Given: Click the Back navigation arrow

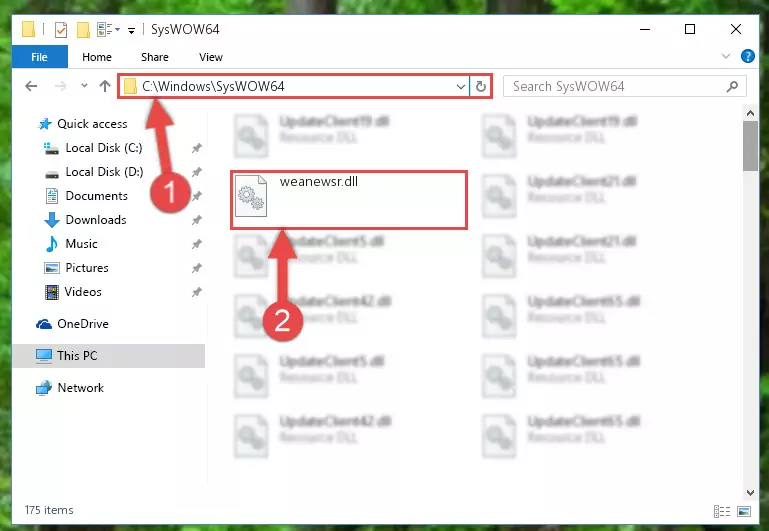Looking at the screenshot, I should pyautogui.click(x=31, y=86).
